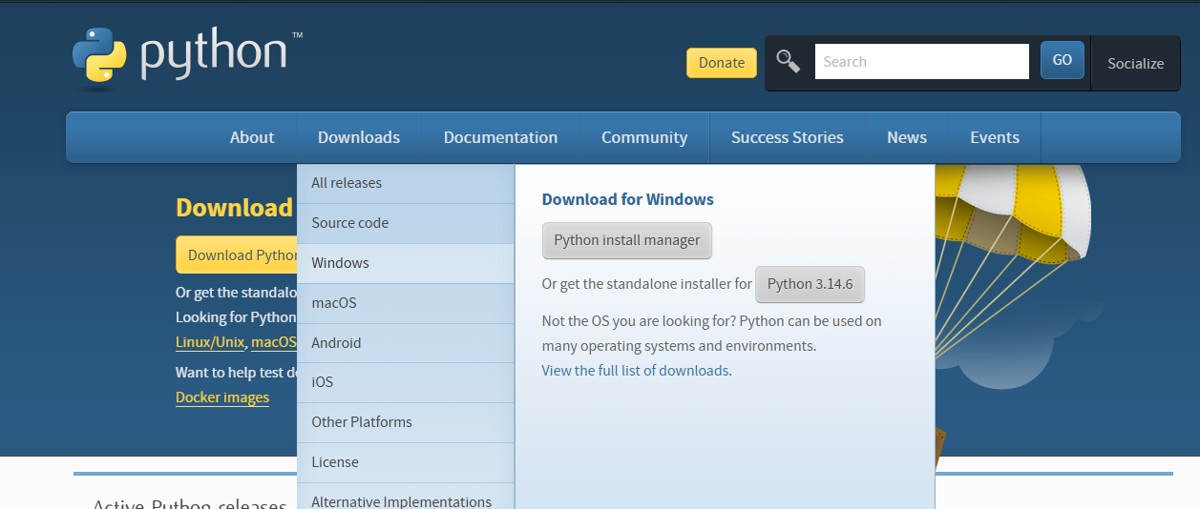The height and width of the screenshot is (509, 1200).
Task: Expand the Community menu
Action: click(644, 137)
